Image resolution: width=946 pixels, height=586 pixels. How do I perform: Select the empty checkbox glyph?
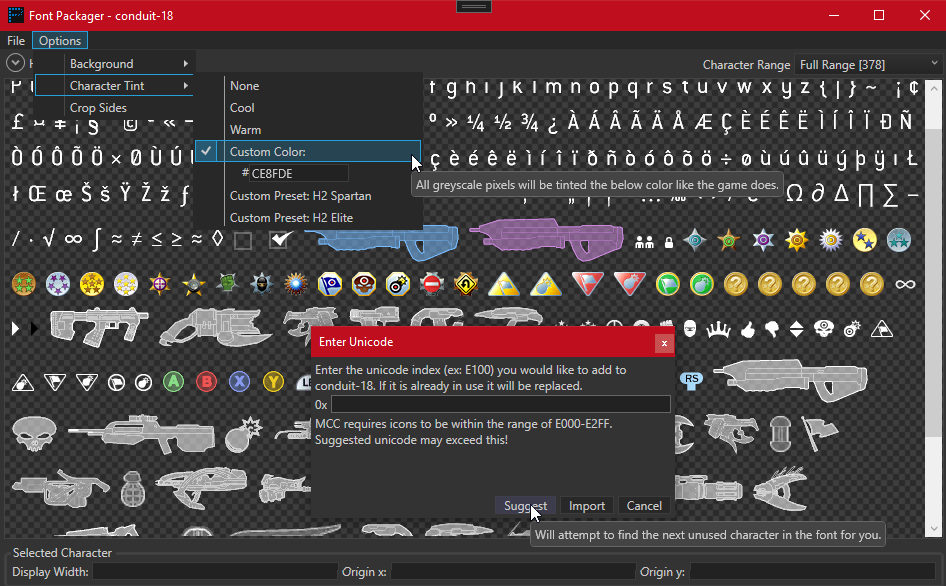(243, 241)
